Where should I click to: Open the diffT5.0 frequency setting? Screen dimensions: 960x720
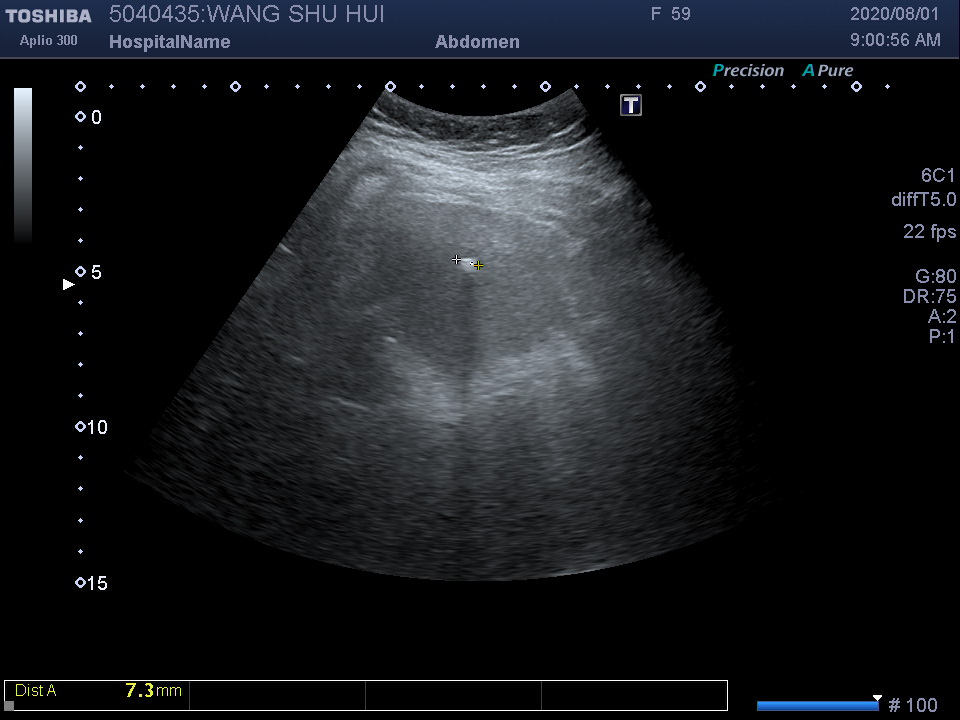923,200
